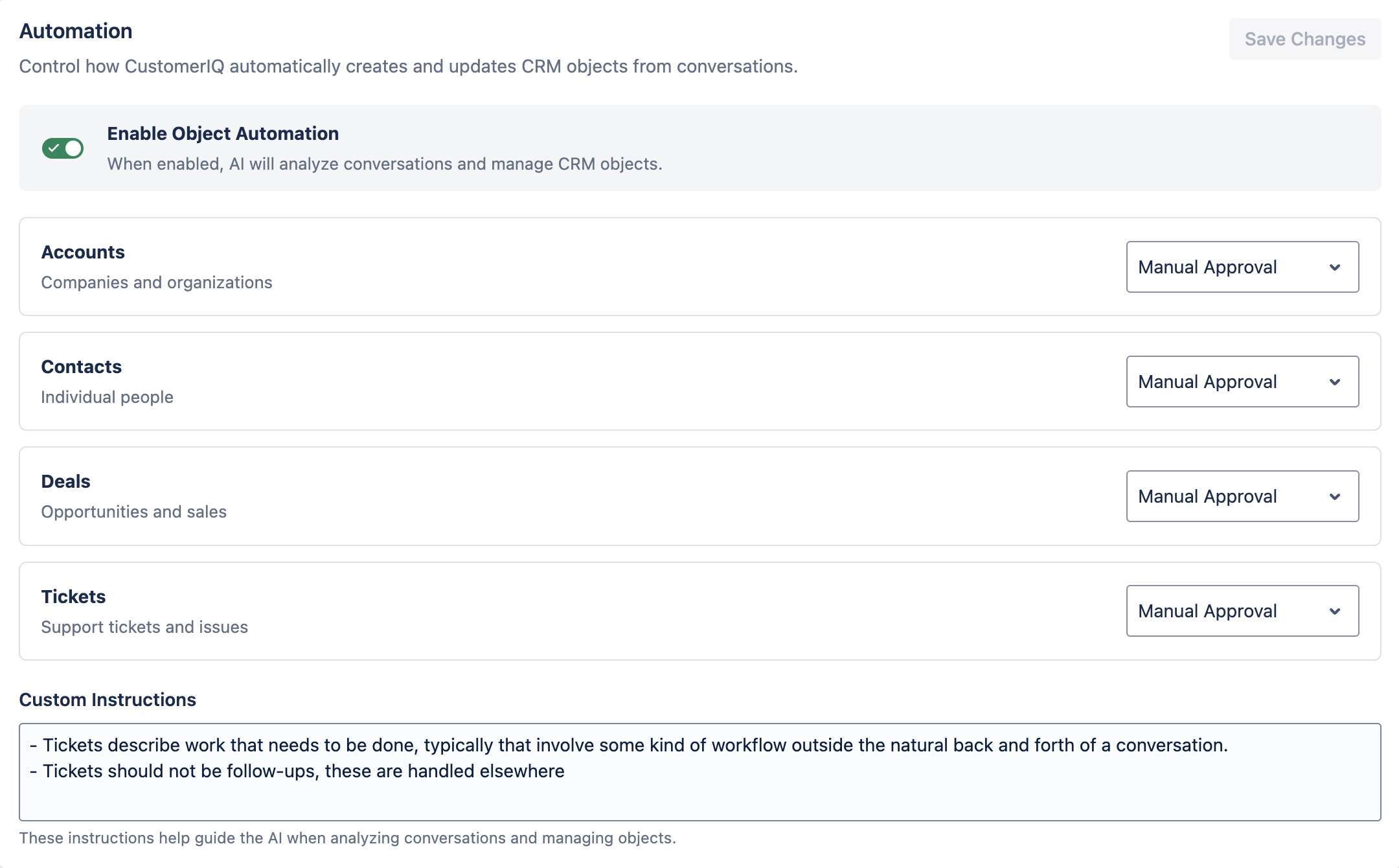Open the Contacts approval mode dropdown

click(1242, 382)
